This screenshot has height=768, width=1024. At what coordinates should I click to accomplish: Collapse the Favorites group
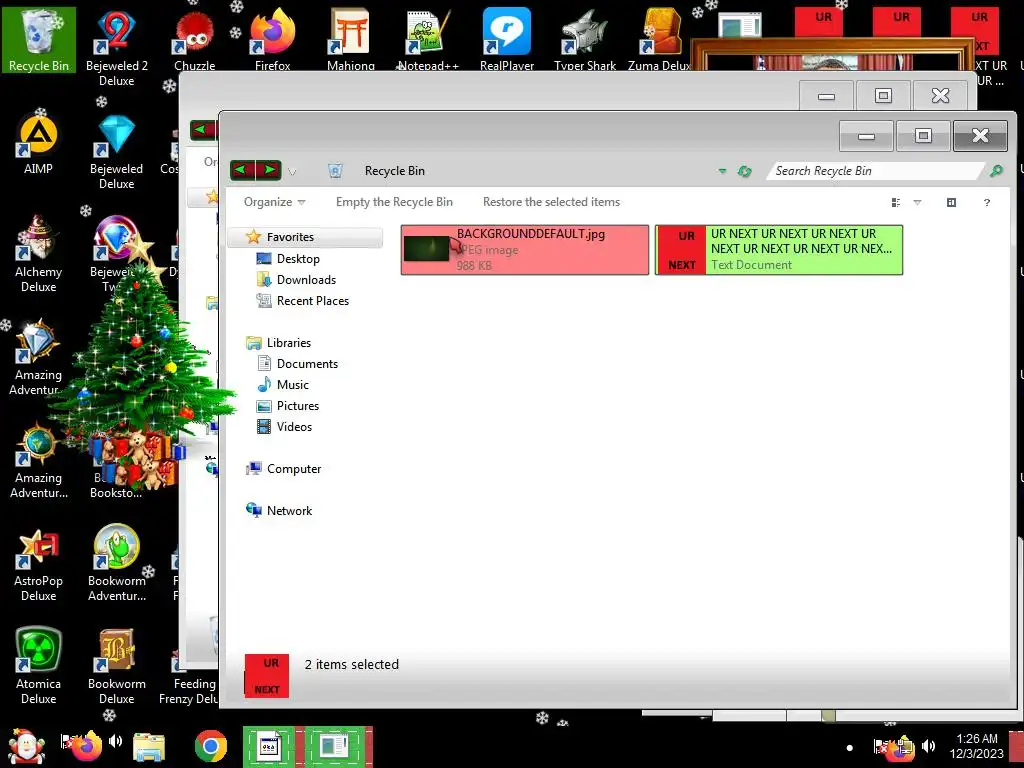(x=304, y=237)
